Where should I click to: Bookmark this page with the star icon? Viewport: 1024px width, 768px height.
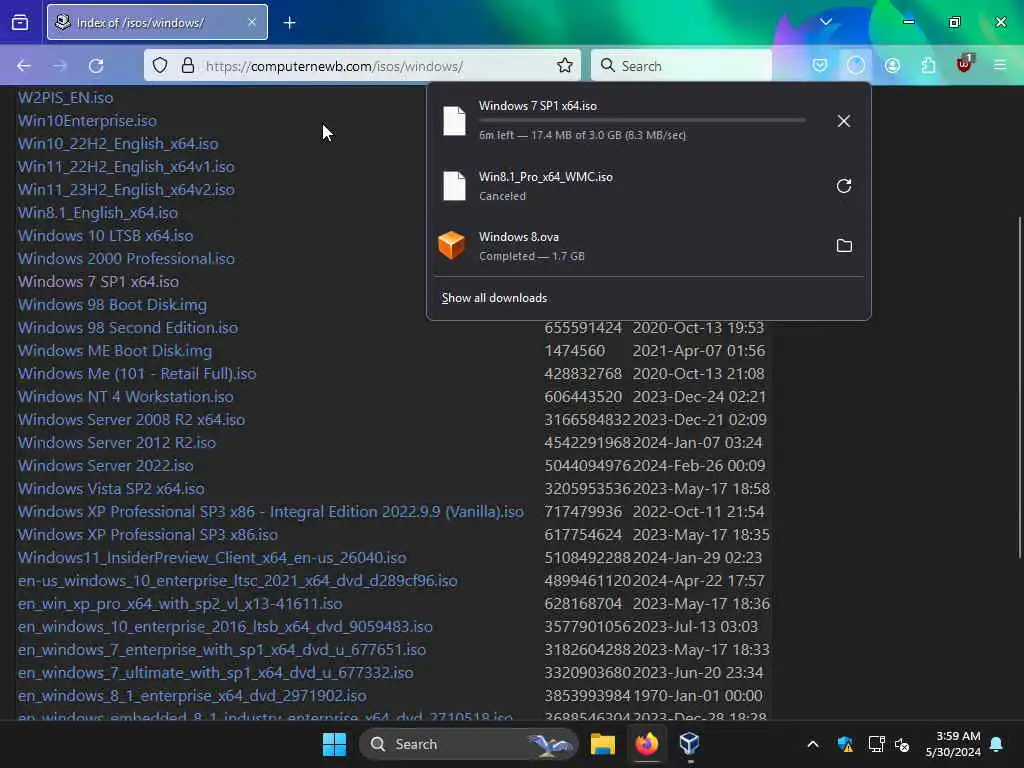click(x=565, y=65)
